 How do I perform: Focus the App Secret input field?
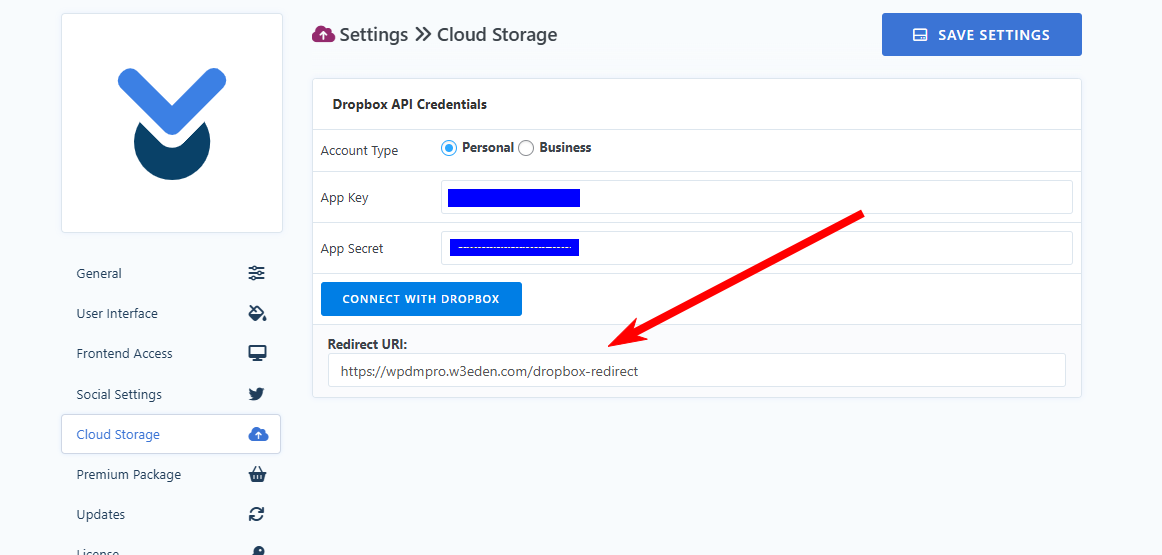(x=757, y=248)
